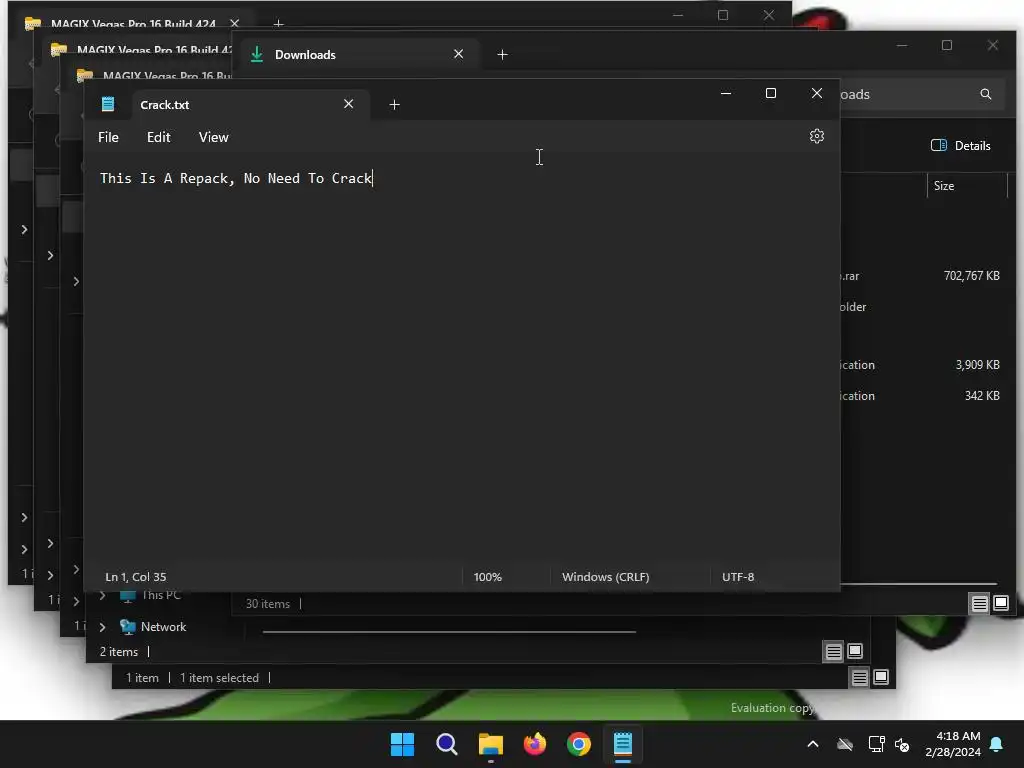
Task: Open the Notepad View menu
Action: click(x=214, y=137)
